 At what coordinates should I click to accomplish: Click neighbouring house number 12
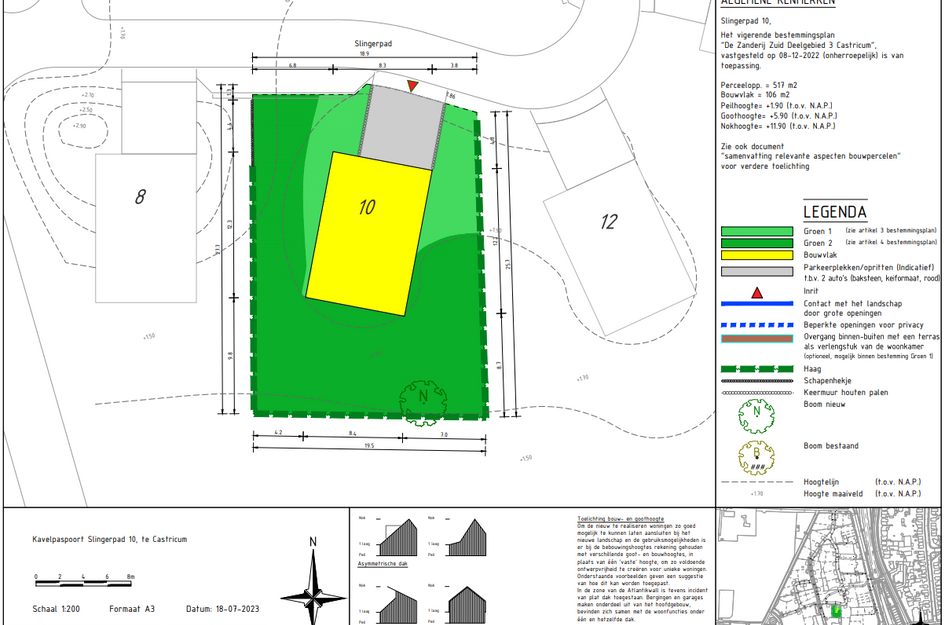[x=609, y=222]
